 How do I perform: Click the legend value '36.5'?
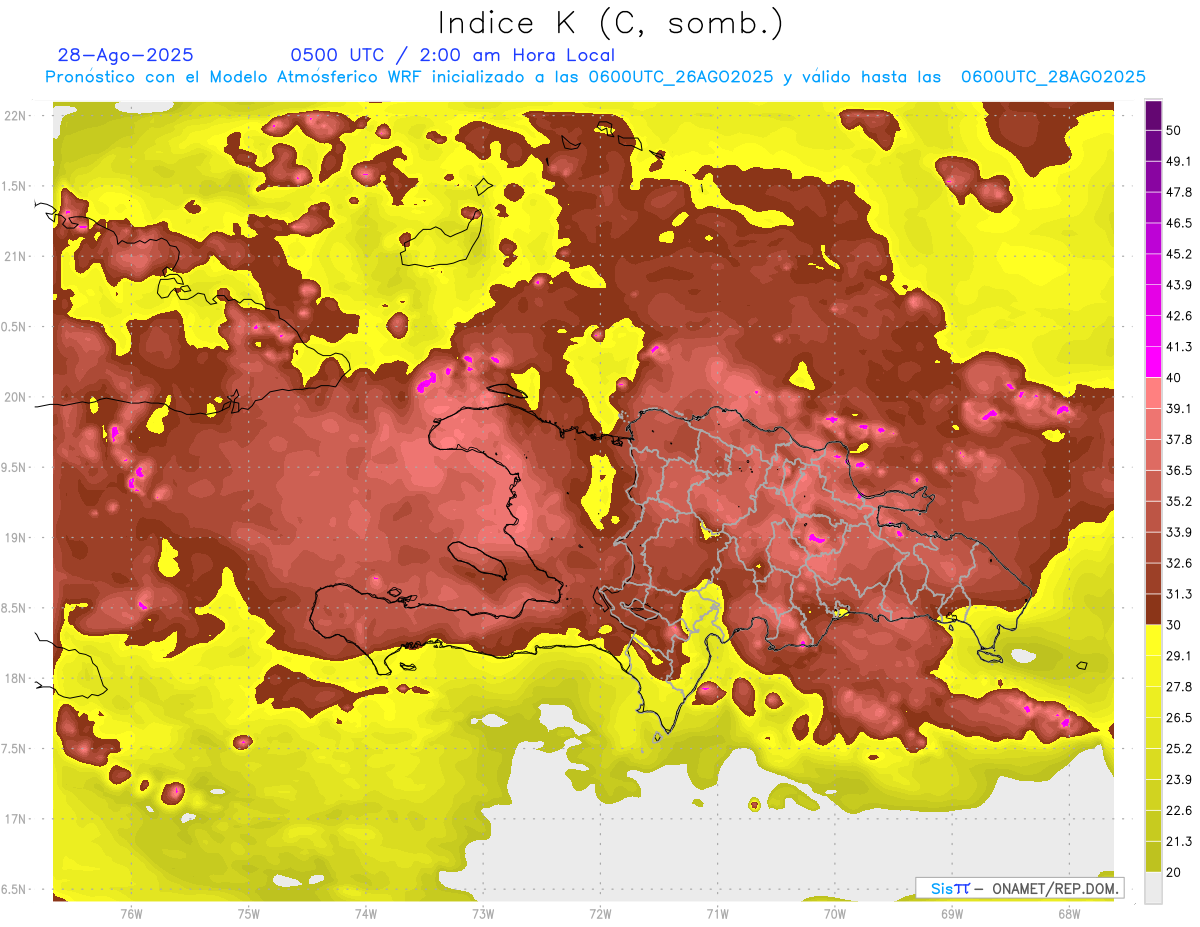(x=1178, y=470)
